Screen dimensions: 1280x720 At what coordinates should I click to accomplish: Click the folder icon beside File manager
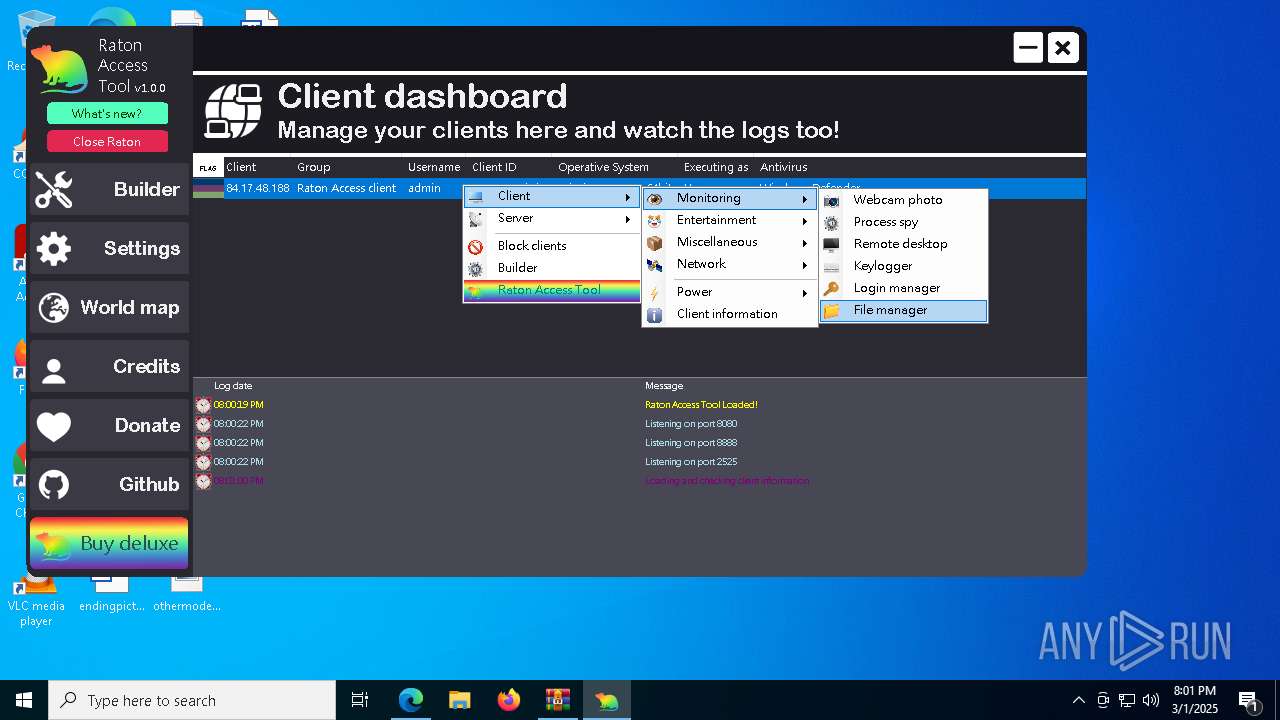click(x=831, y=310)
